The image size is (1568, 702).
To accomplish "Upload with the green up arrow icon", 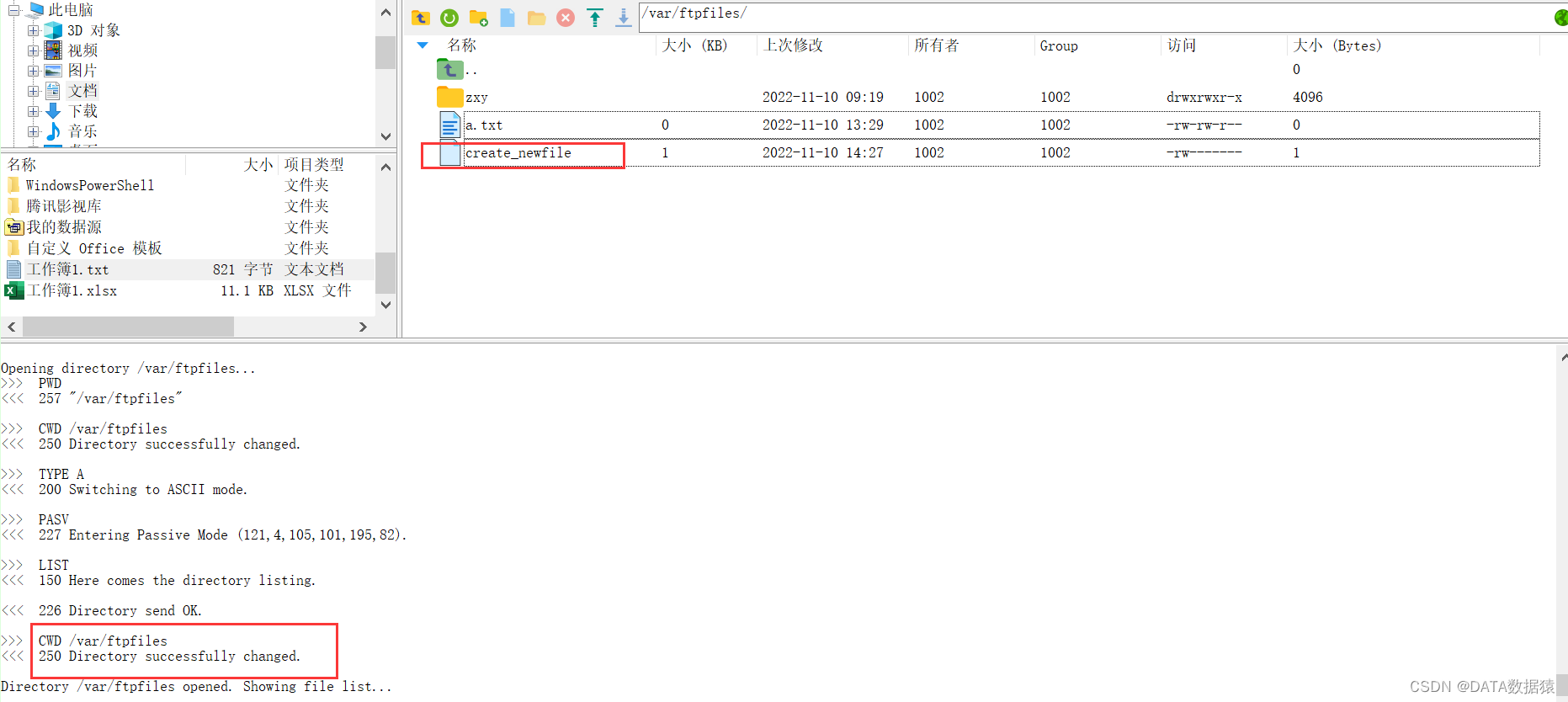I will click(595, 18).
